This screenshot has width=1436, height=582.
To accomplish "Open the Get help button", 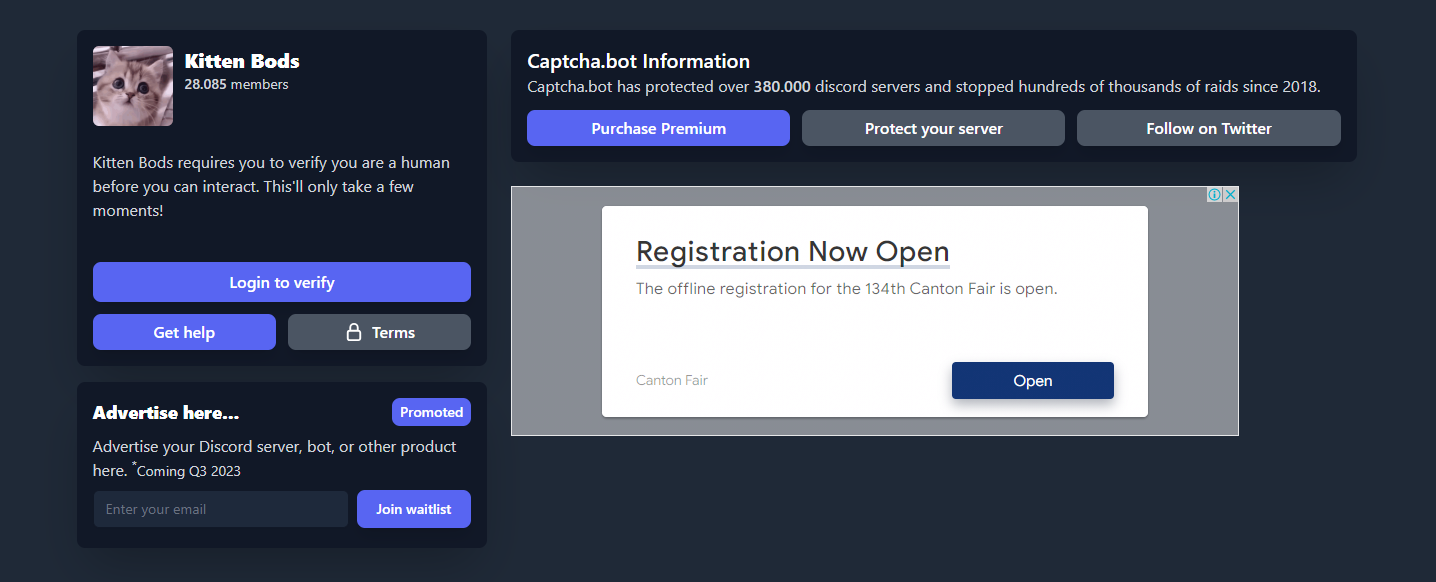I will point(184,333).
